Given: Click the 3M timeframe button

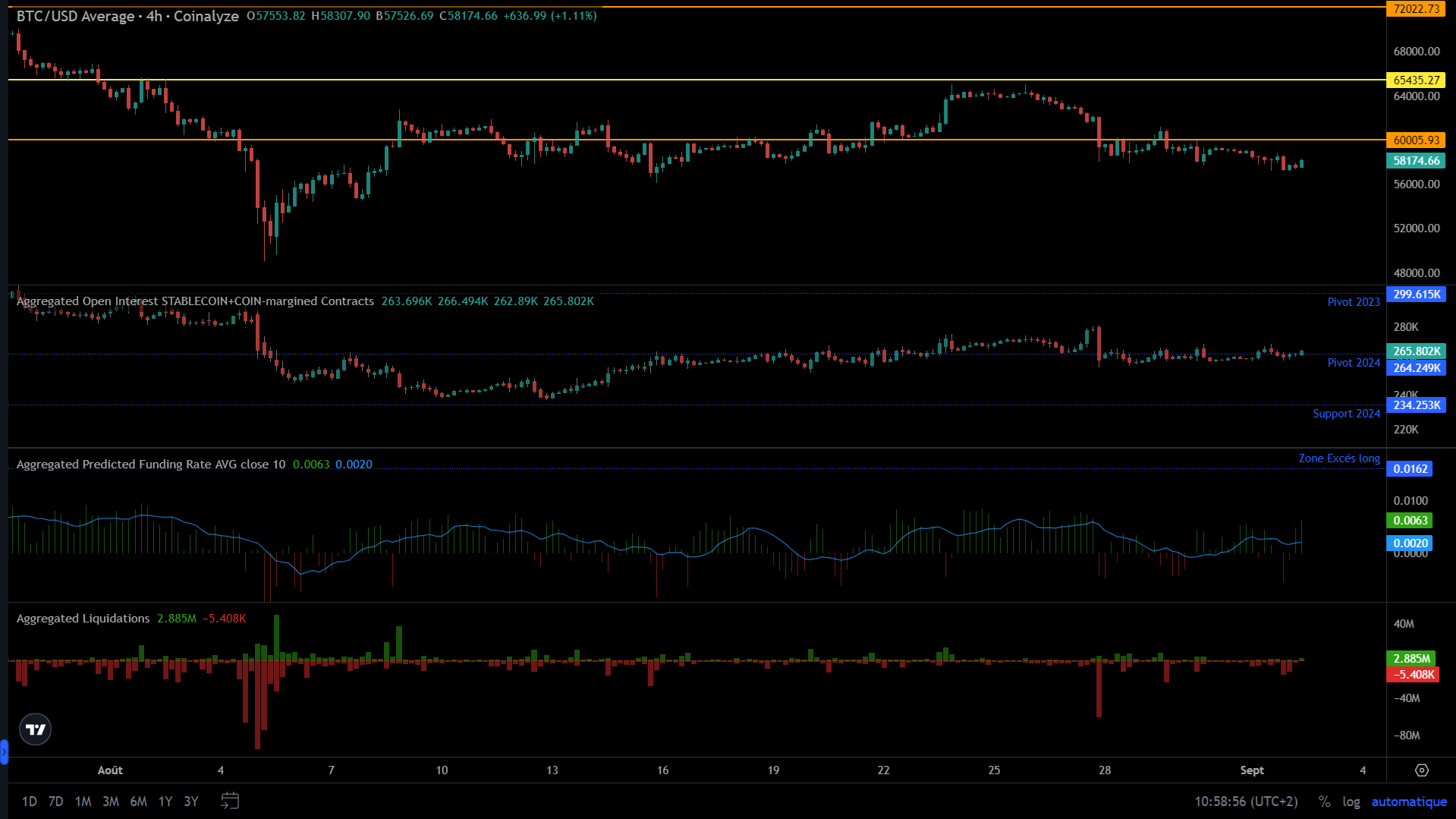Looking at the screenshot, I should pyautogui.click(x=110, y=801).
